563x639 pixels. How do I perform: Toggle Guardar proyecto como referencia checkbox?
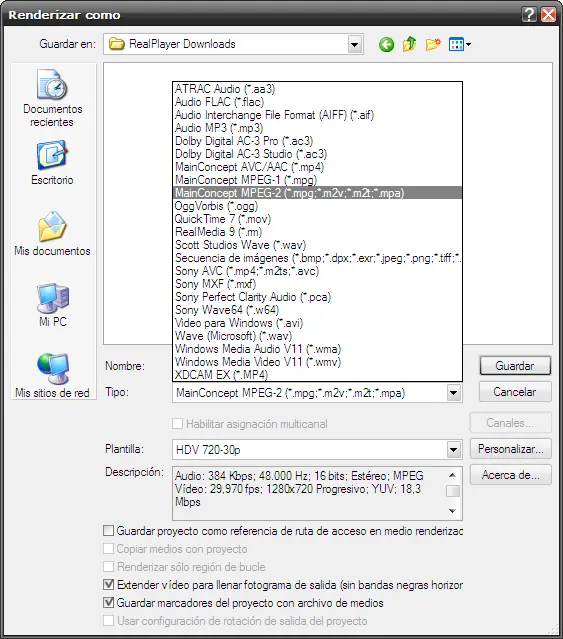pos(108,531)
